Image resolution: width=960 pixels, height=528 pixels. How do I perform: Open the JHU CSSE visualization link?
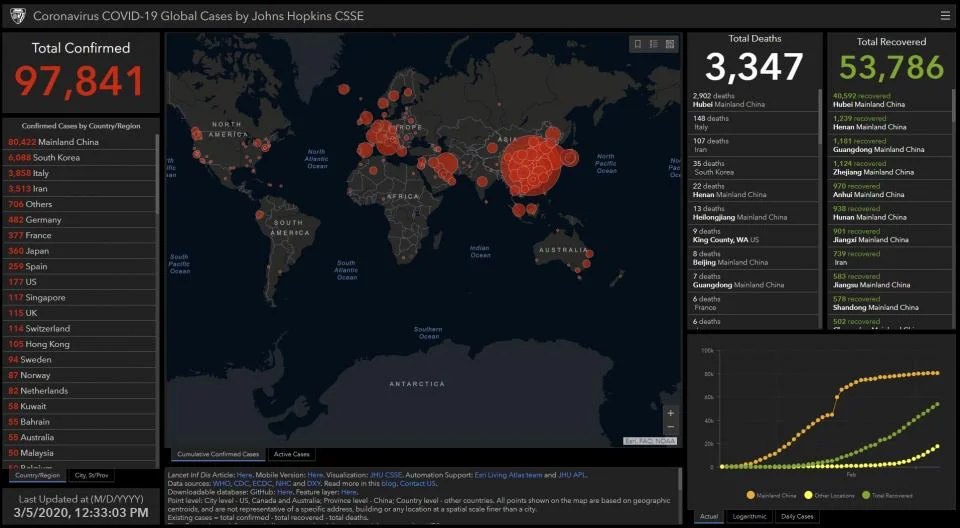(x=386, y=475)
